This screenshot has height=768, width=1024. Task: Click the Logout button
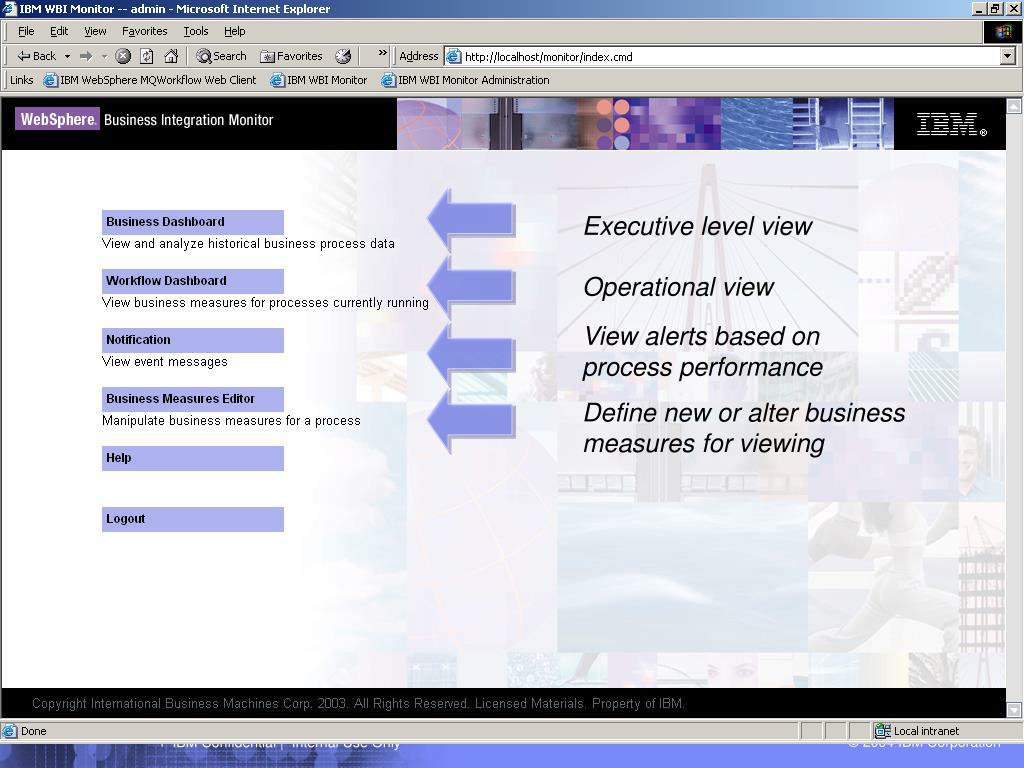(x=193, y=519)
